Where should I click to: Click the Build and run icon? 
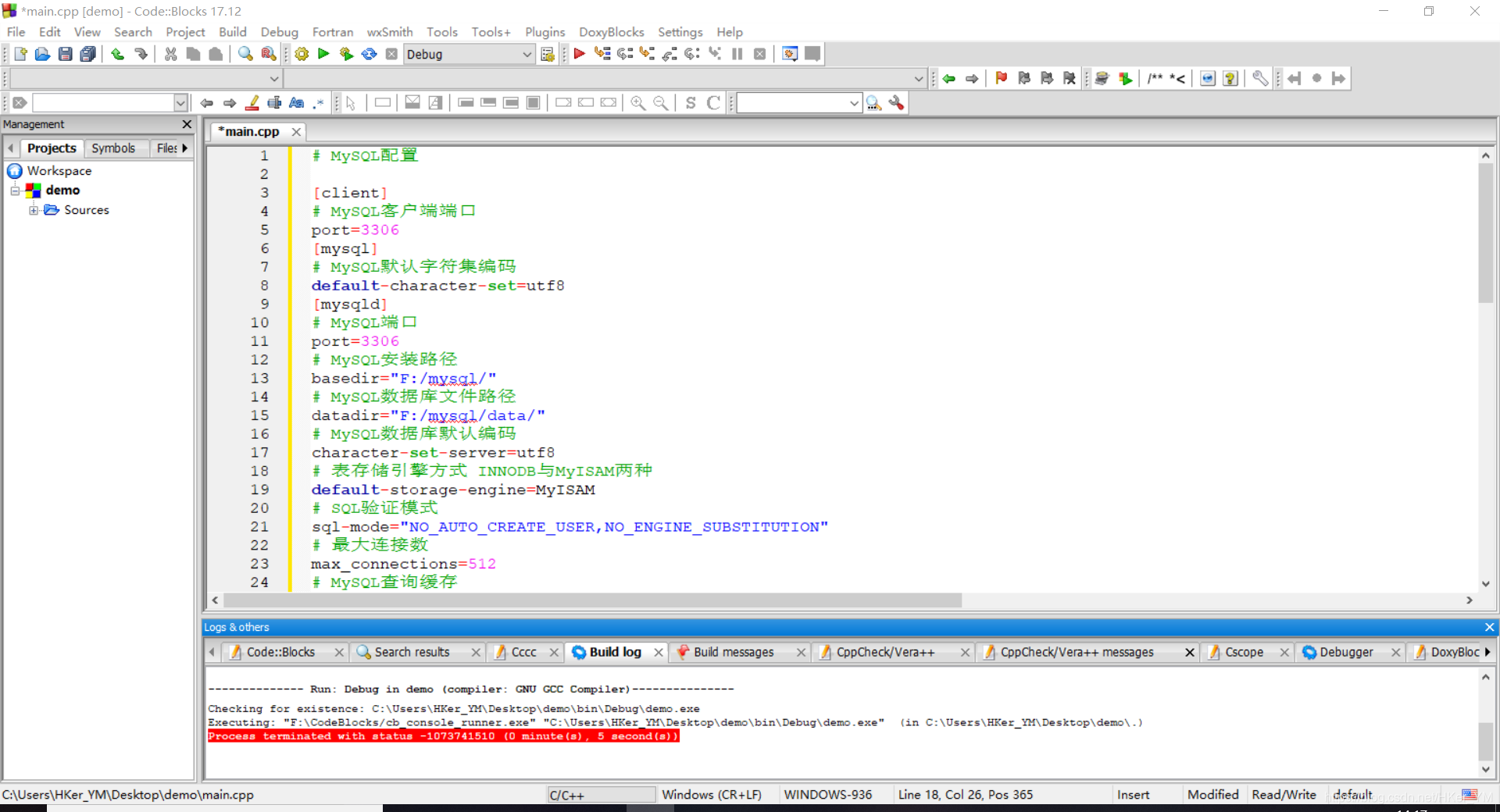tap(346, 54)
